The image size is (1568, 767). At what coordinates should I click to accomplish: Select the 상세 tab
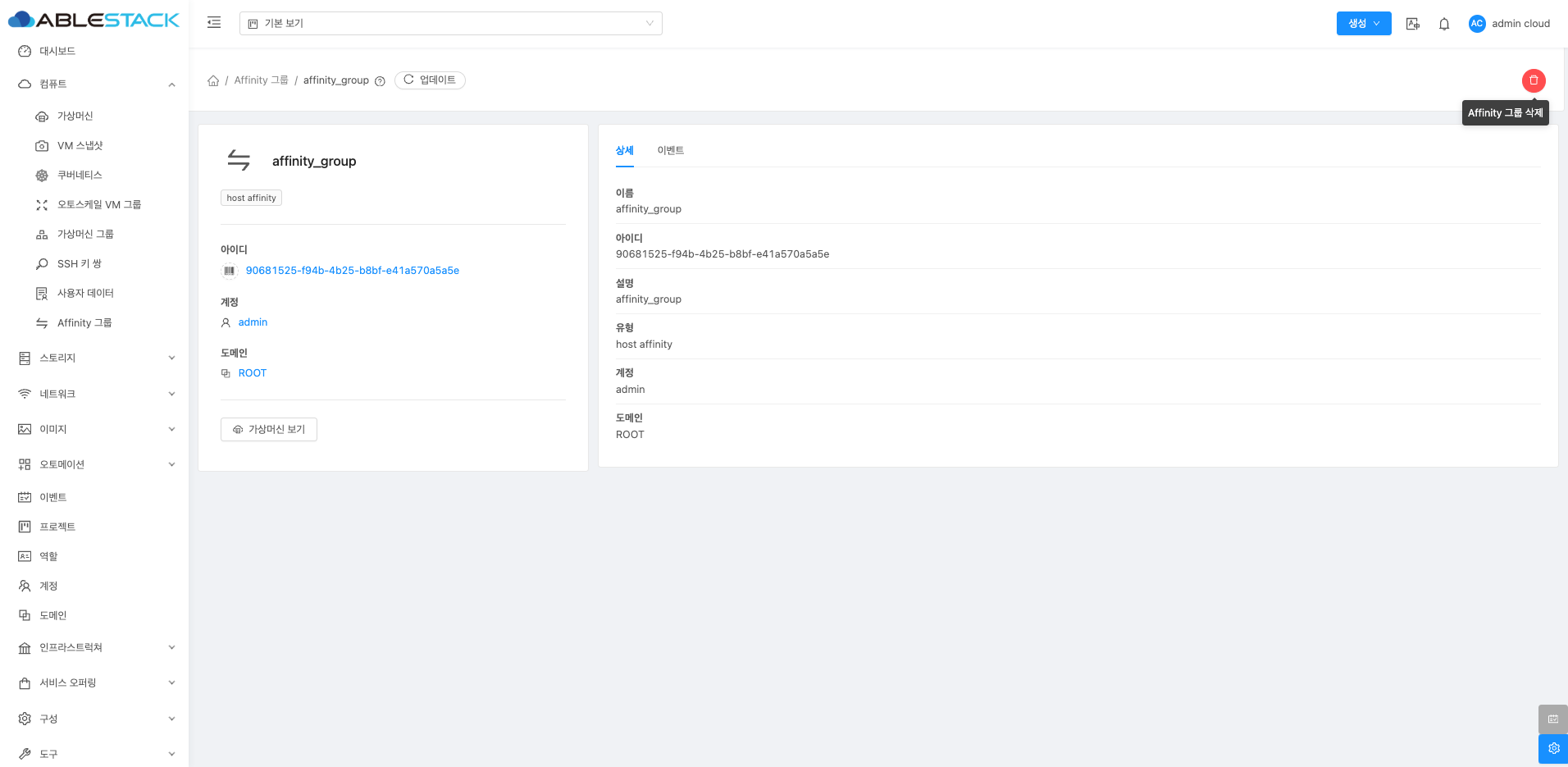625,150
